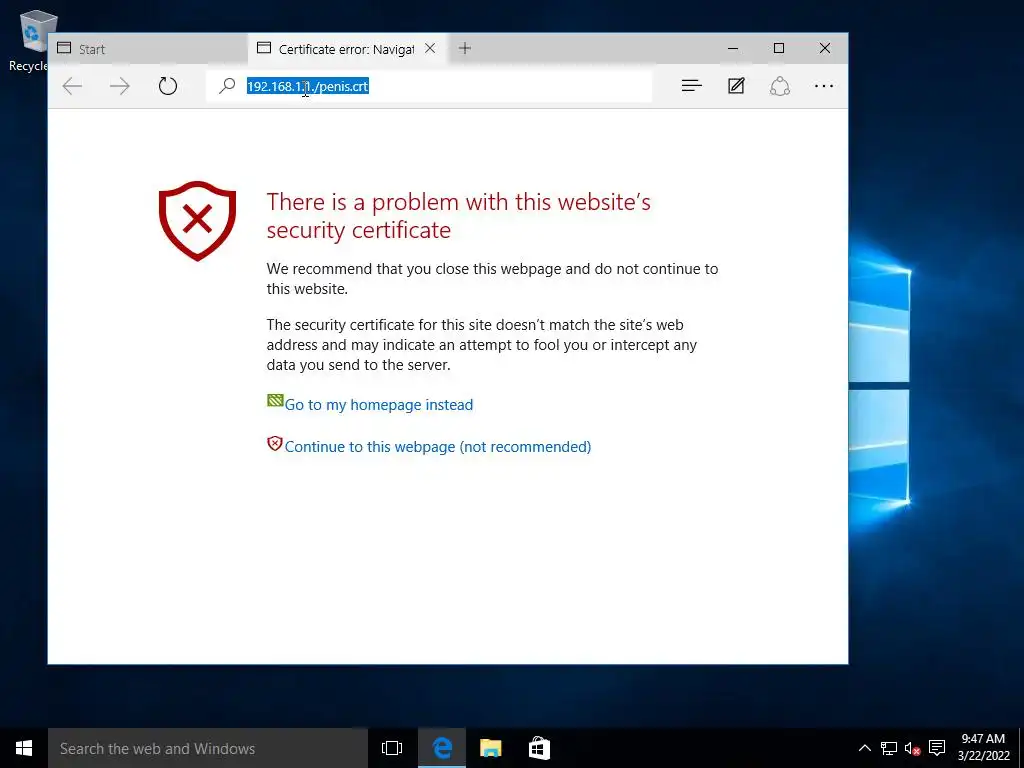This screenshot has height=768, width=1024.
Task: Click the green icon beside homepage link
Action: pyautogui.click(x=275, y=400)
